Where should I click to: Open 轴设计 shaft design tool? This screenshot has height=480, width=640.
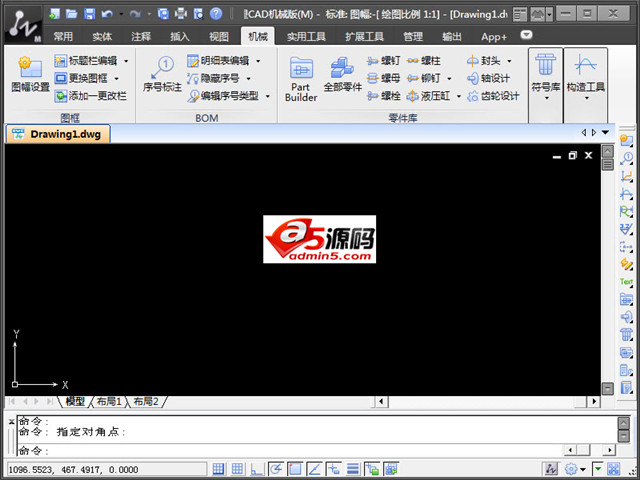point(488,78)
